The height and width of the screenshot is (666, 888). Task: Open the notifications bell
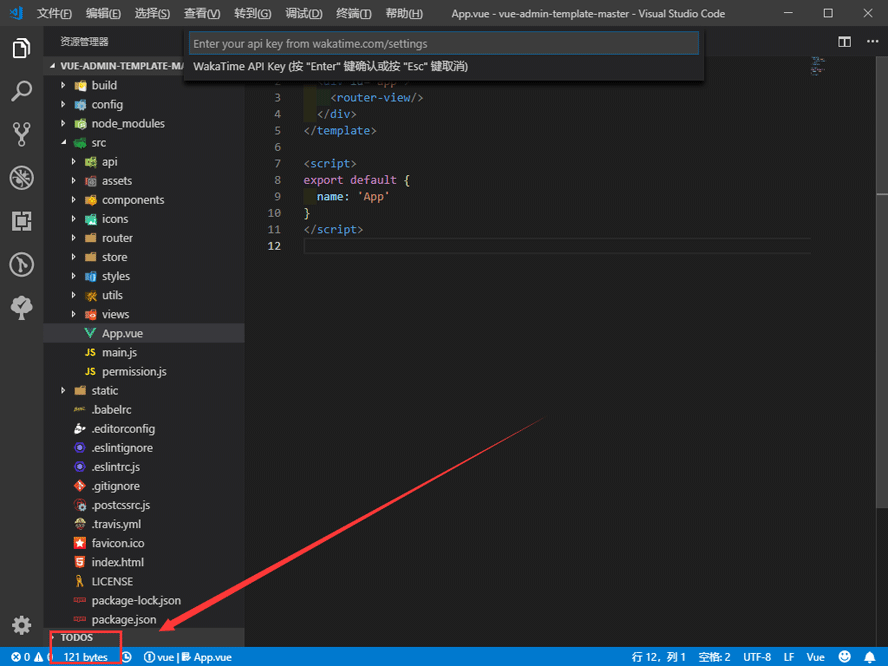(870, 657)
